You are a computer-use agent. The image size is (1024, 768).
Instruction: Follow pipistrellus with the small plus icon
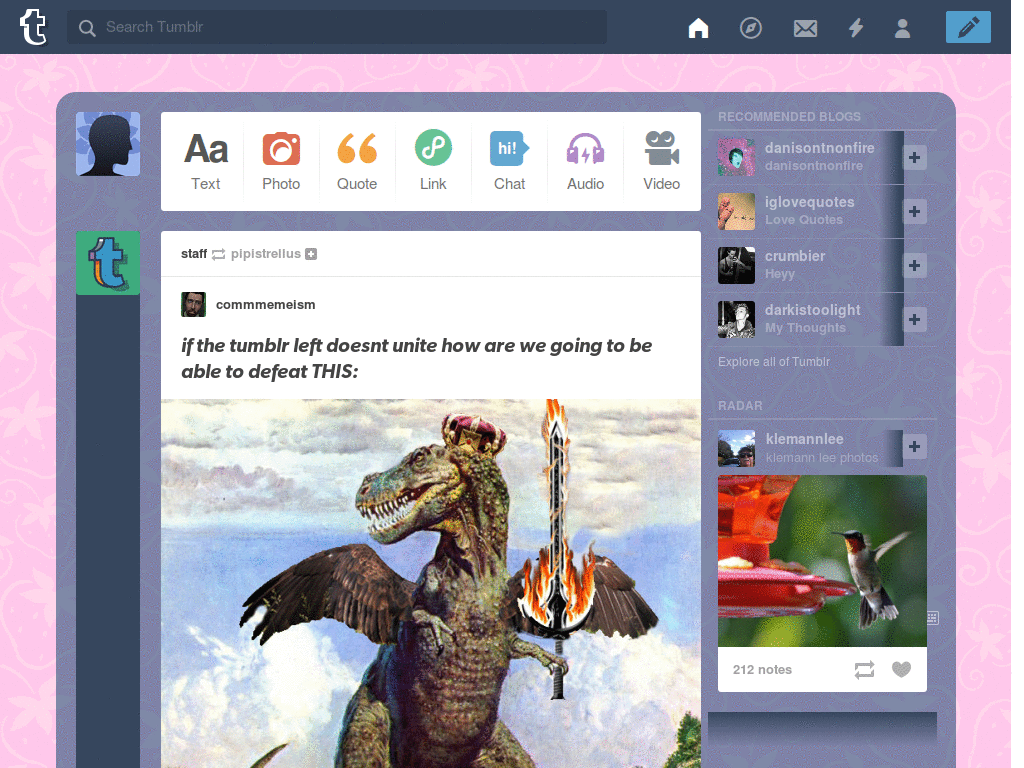click(312, 254)
